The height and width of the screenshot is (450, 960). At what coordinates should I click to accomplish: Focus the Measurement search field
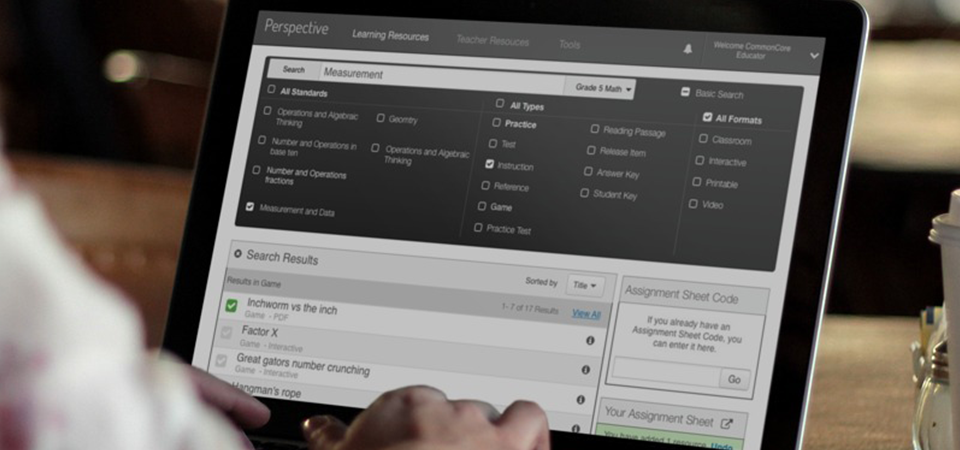(x=442, y=77)
